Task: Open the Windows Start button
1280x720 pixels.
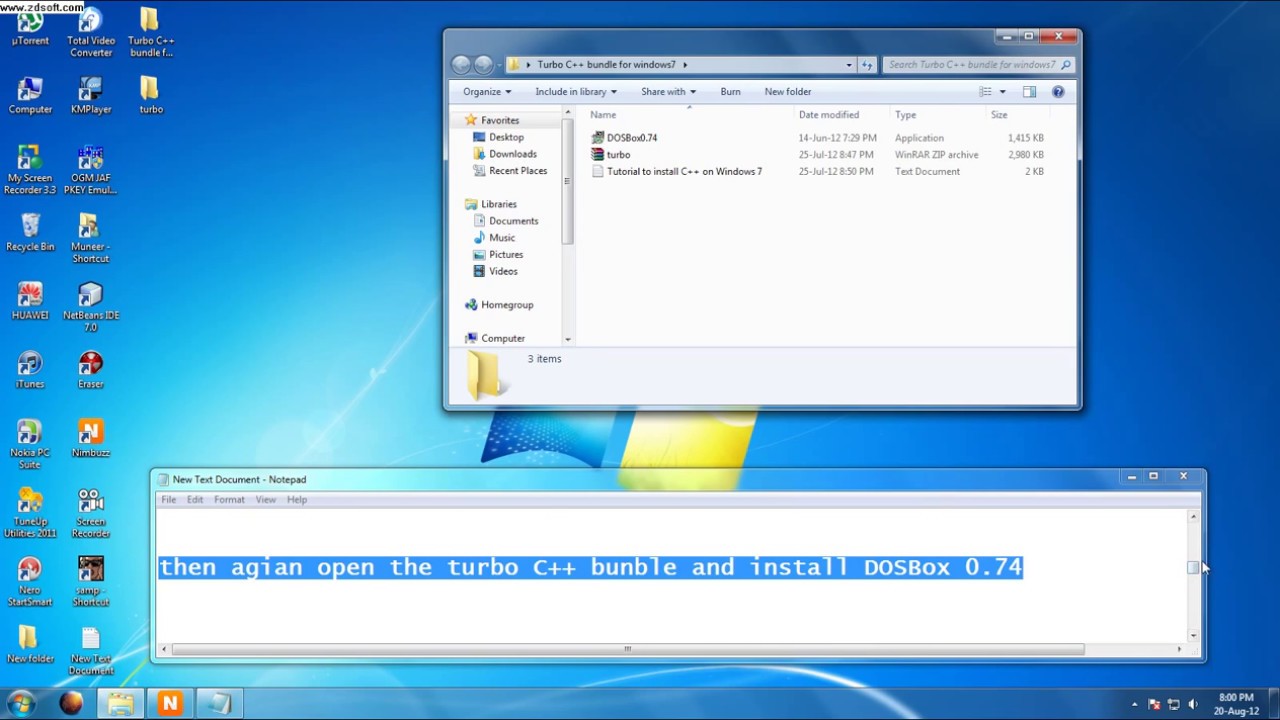Action: pos(20,703)
